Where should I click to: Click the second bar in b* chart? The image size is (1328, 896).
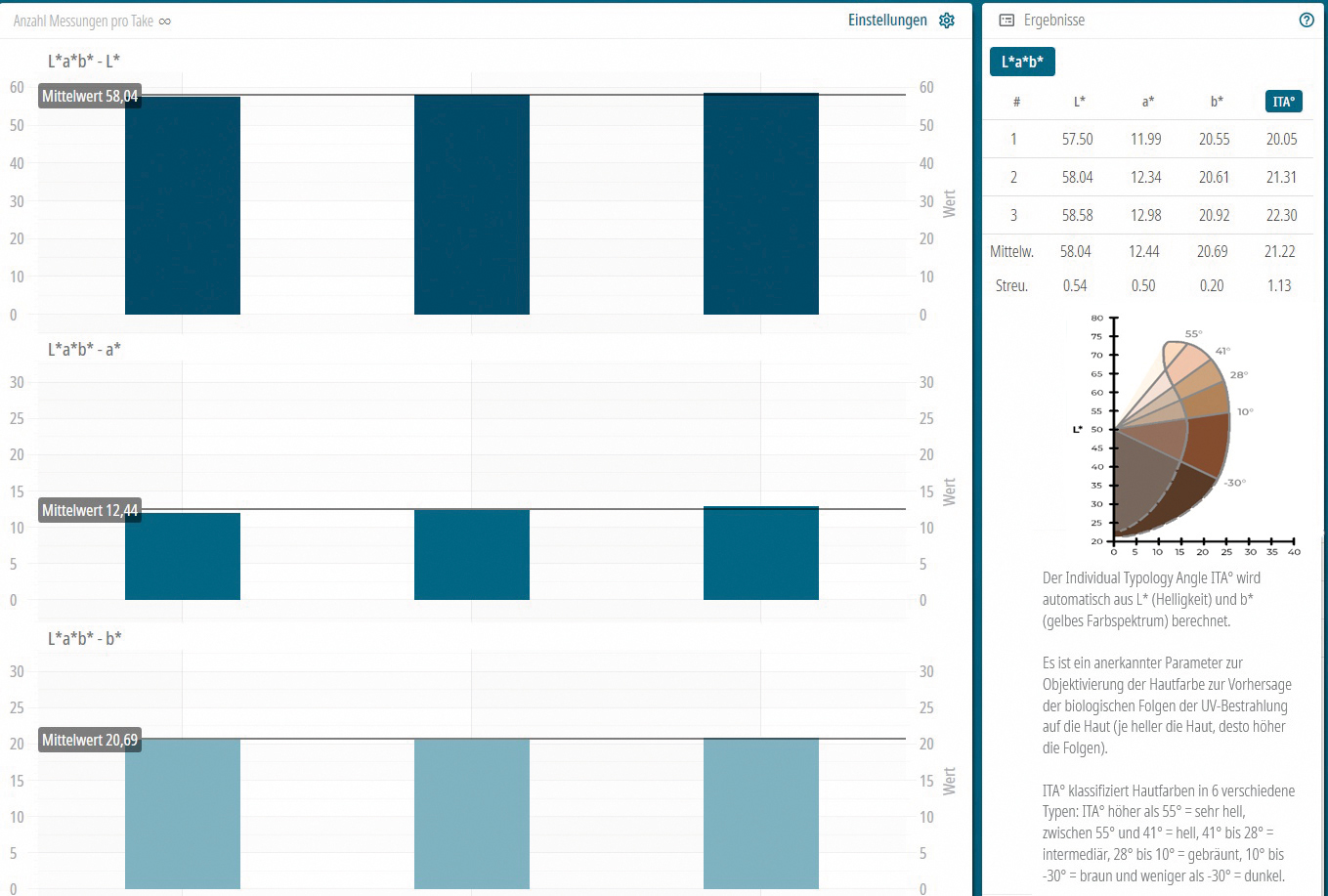point(472,814)
